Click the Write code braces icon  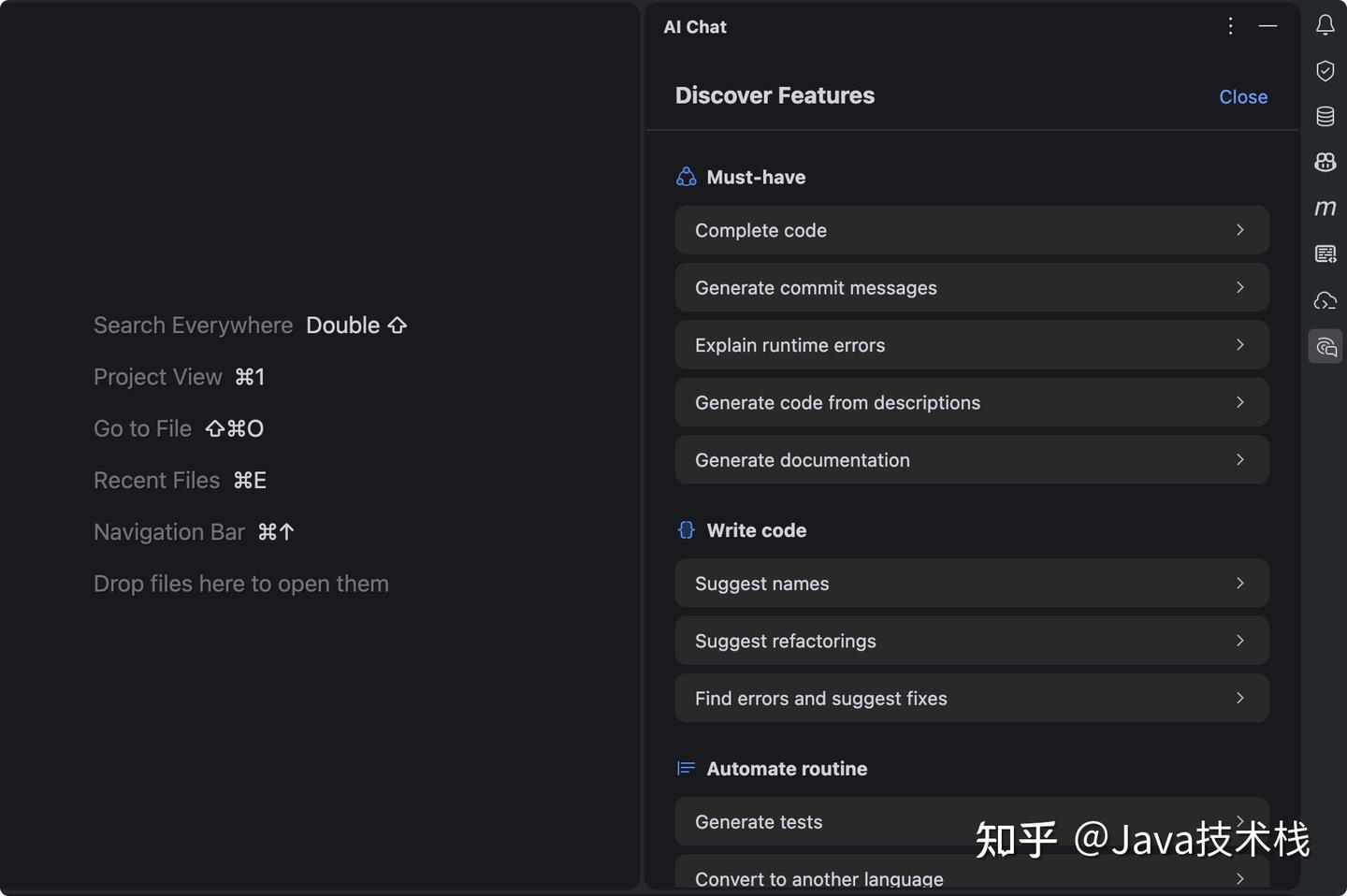686,530
